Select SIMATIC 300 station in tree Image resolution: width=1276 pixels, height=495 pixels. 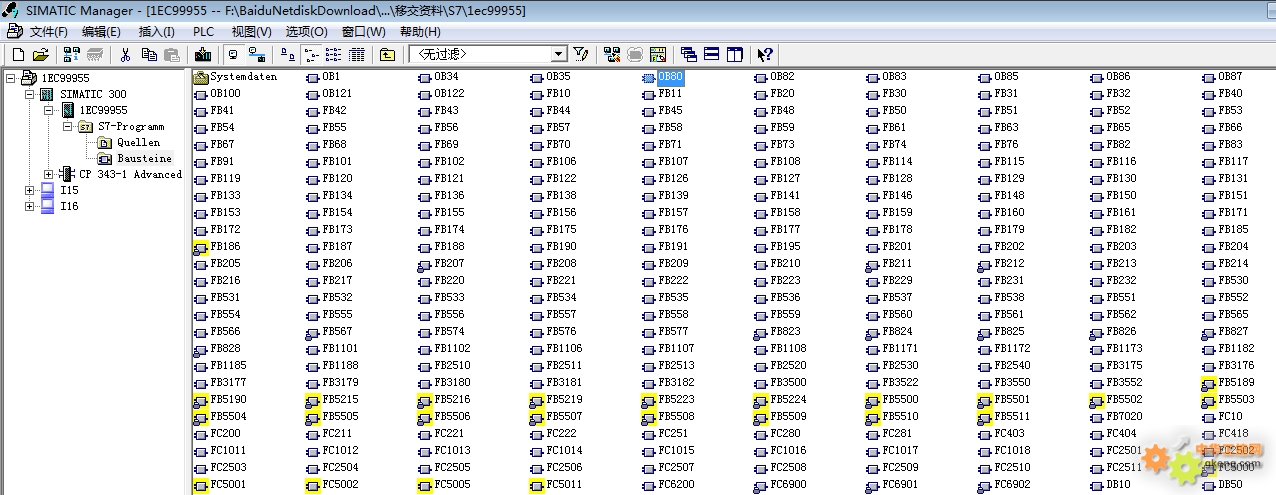(x=92, y=94)
